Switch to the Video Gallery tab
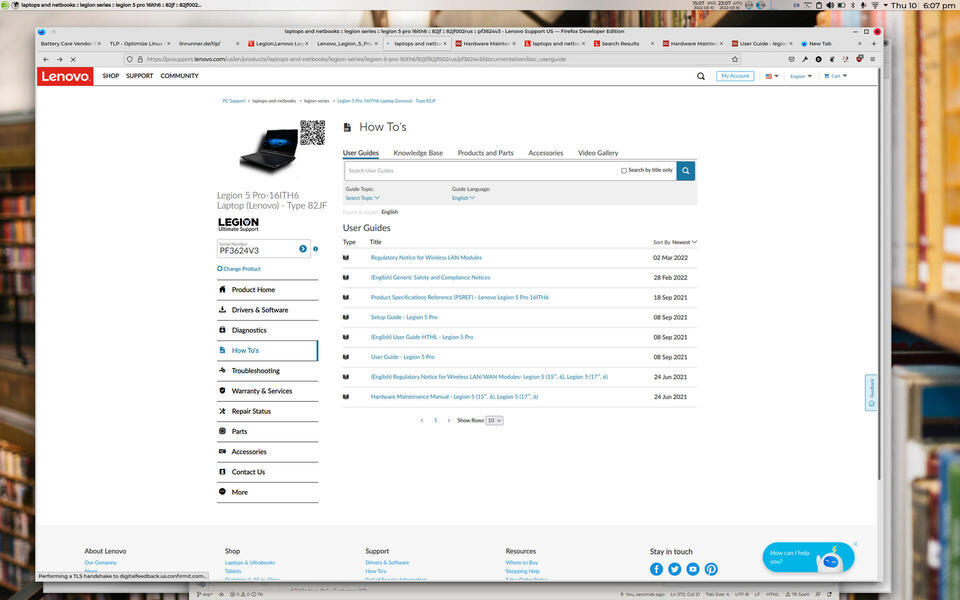This screenshot has width=960, height=600. pyautogui.click(x=598, y=153)
